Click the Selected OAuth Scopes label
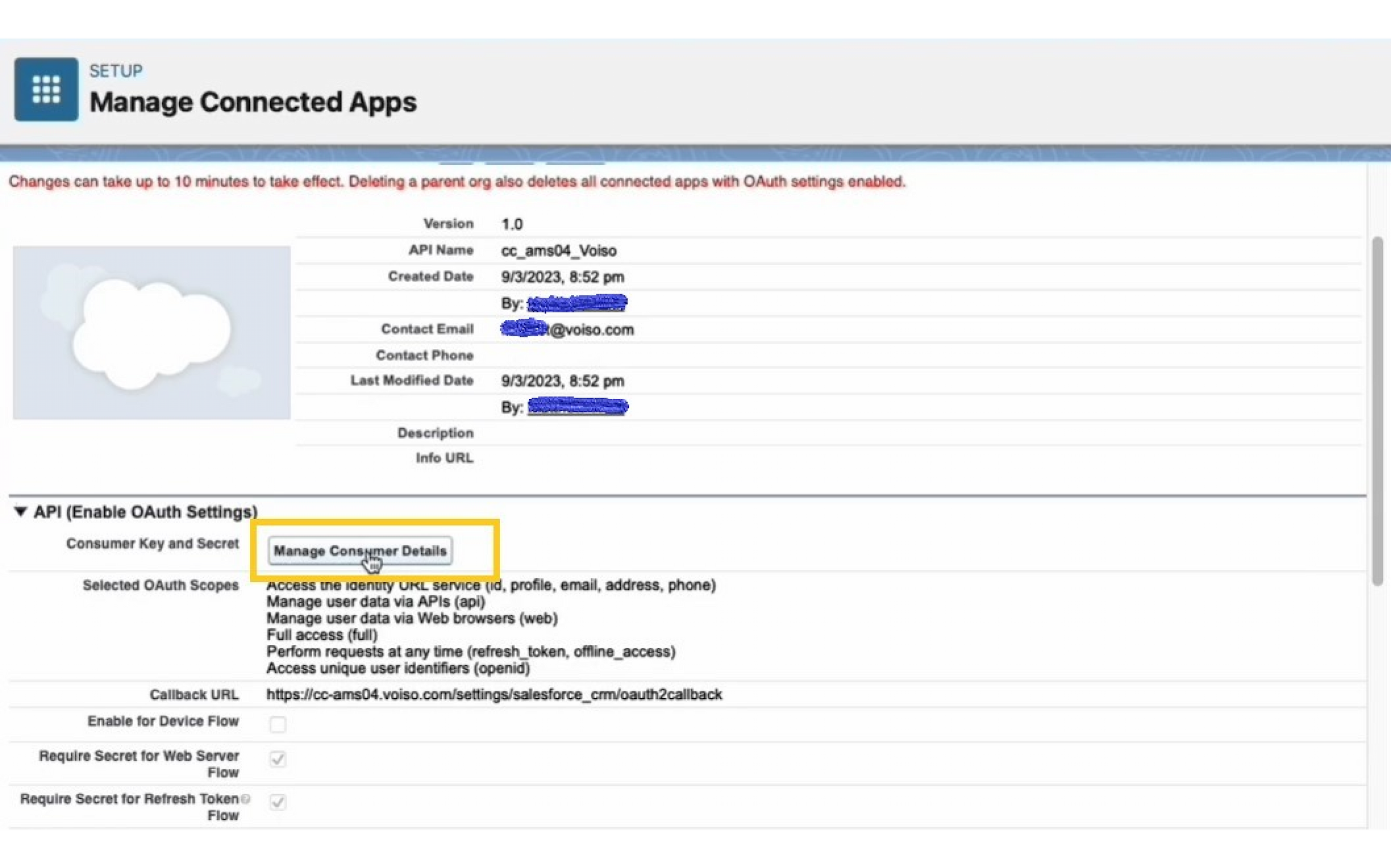Viewport: 1391px width, 868px height. (x=161, y=585)
